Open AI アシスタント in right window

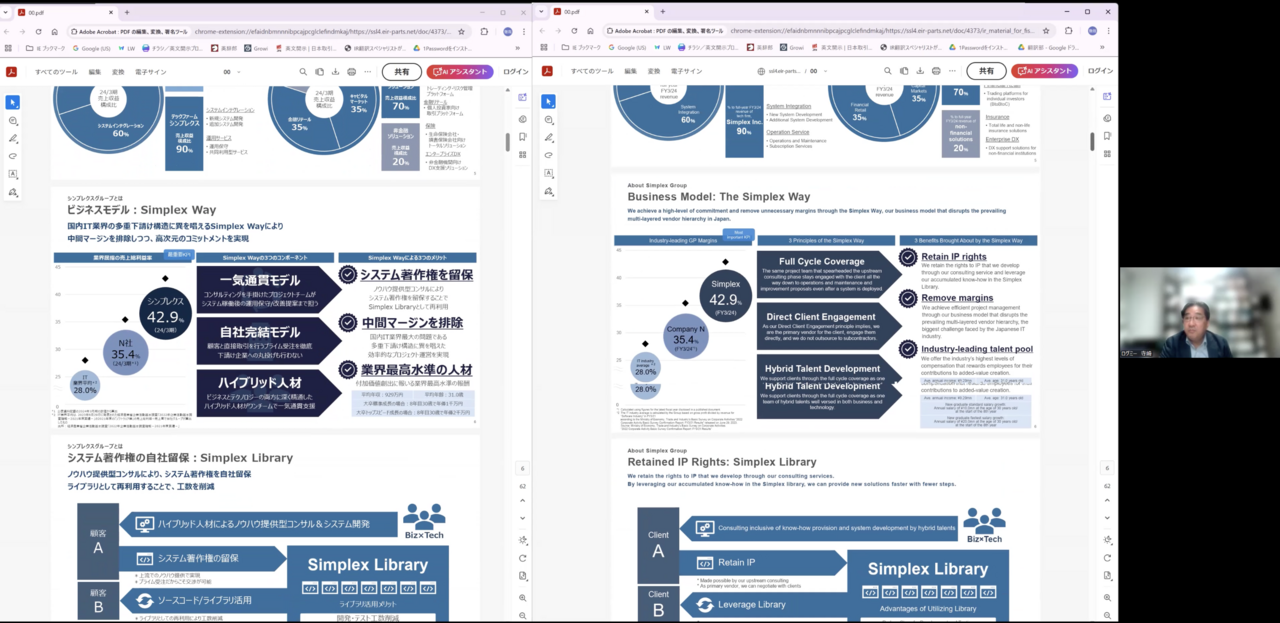[x=1045, y=72]
